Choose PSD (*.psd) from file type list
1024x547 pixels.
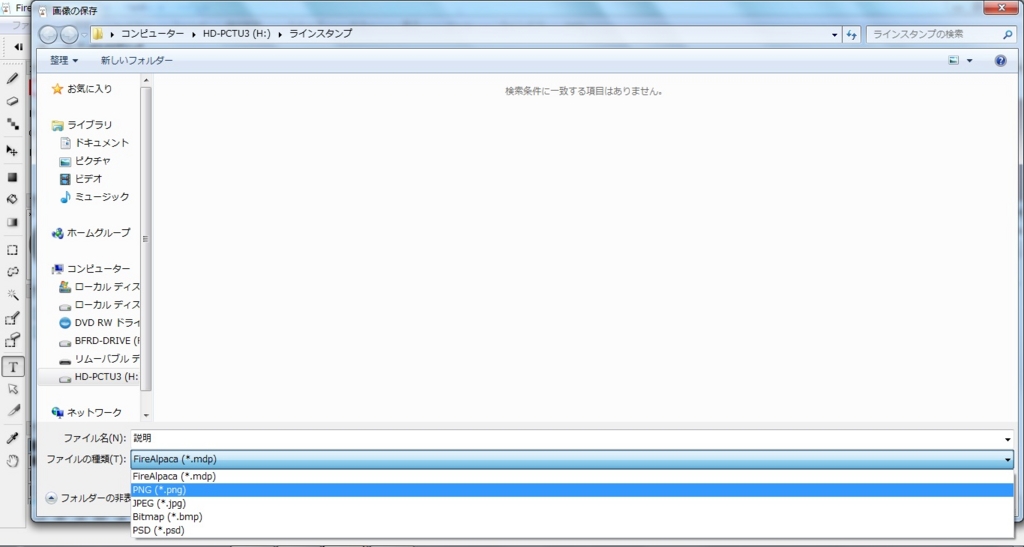coord(572,530)
